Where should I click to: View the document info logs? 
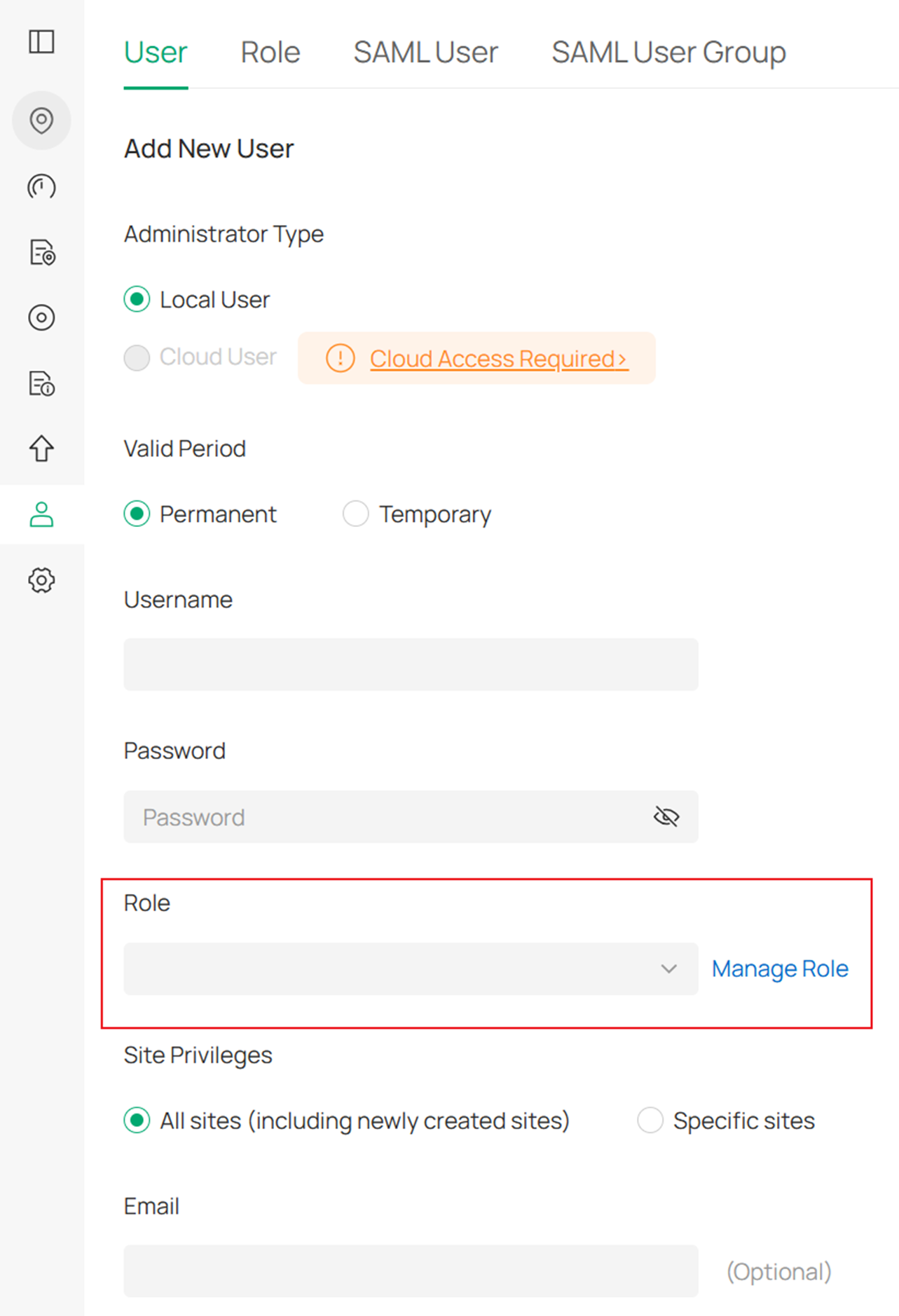click(x=41, y=385)
